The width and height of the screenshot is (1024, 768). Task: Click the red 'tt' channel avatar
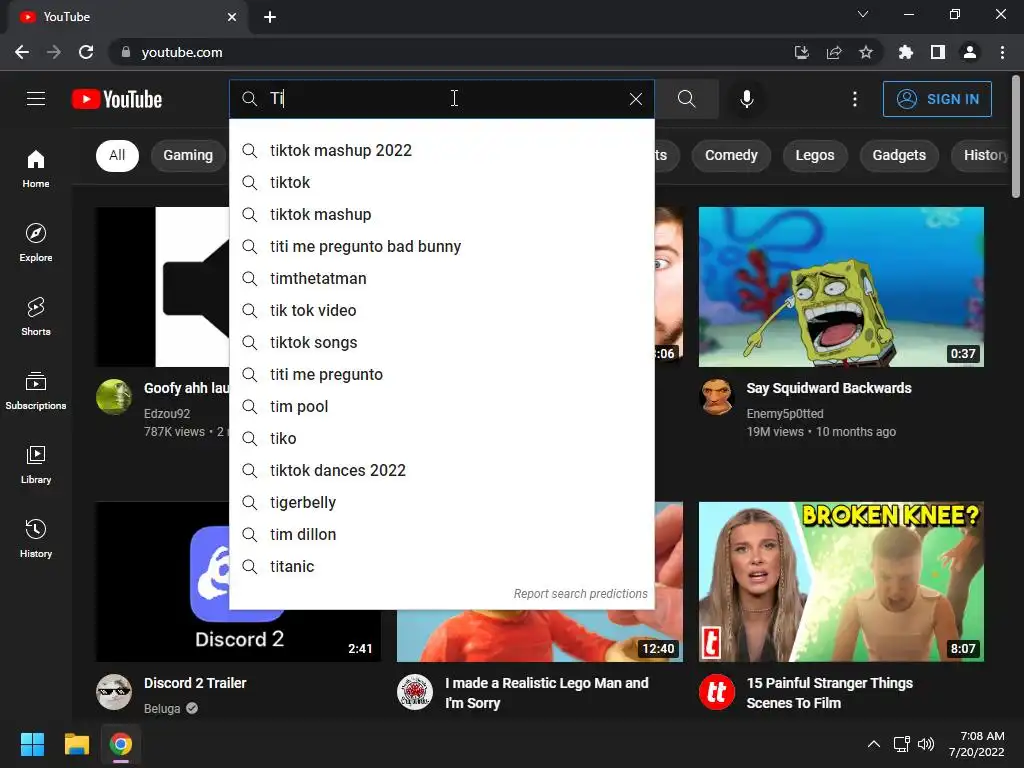point(716,692)
